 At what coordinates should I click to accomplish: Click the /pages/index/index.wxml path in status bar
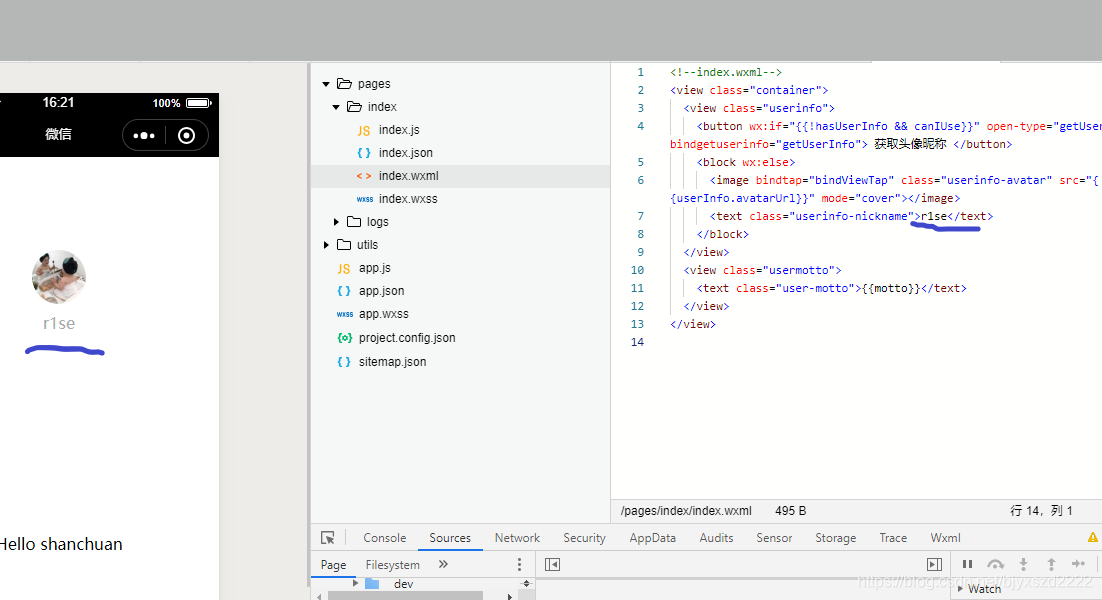(686, 511)
